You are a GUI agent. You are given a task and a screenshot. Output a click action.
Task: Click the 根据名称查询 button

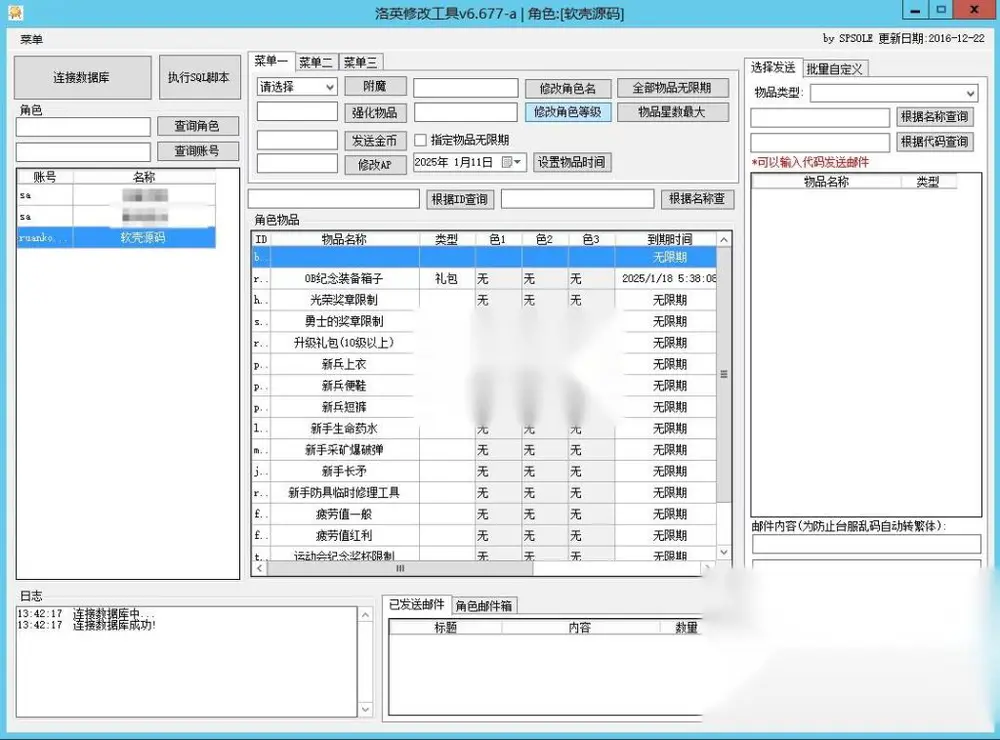[x=934, y=117]
